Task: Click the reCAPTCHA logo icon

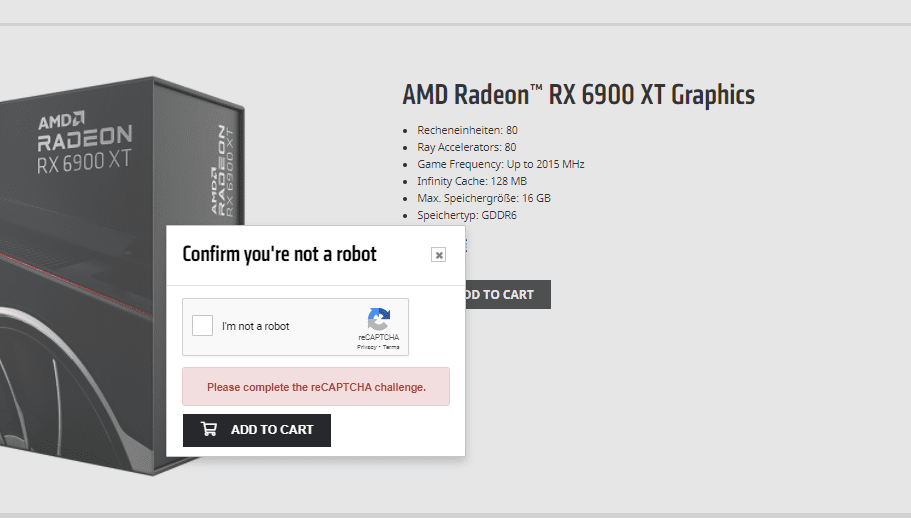Action: tap(379, 319)
